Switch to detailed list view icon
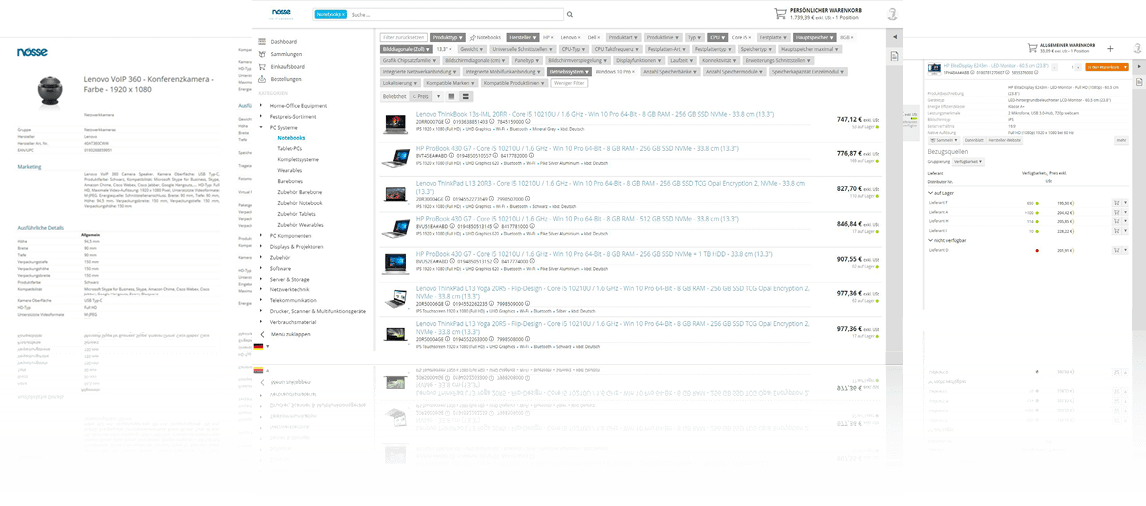 pos(466,97)
